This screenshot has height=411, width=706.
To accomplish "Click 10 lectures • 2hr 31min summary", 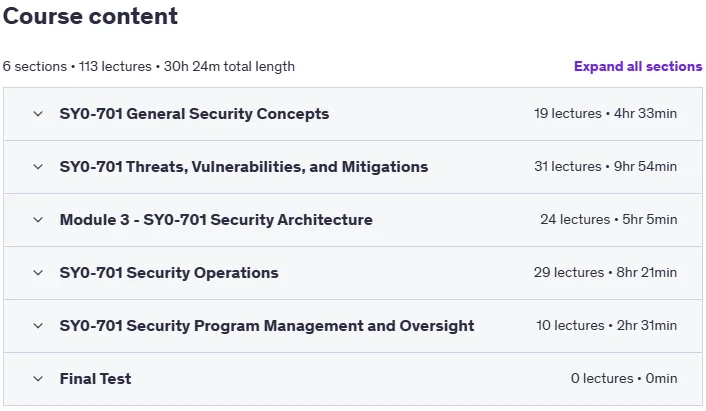I will pos(606,325).
